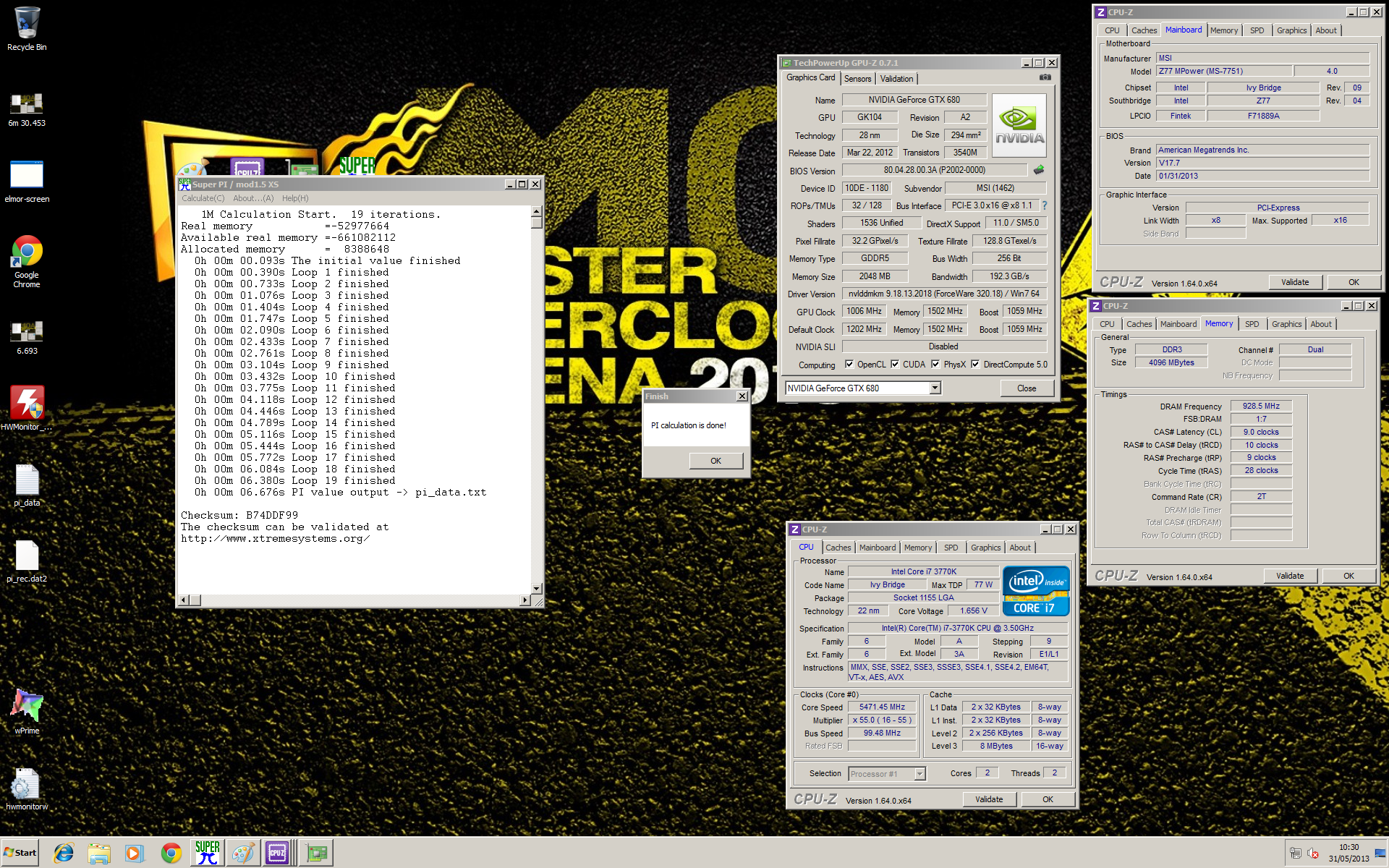1389x868 pixels.
Task: Switch to the Super PI taskbar button
Action: pos(208,853)
